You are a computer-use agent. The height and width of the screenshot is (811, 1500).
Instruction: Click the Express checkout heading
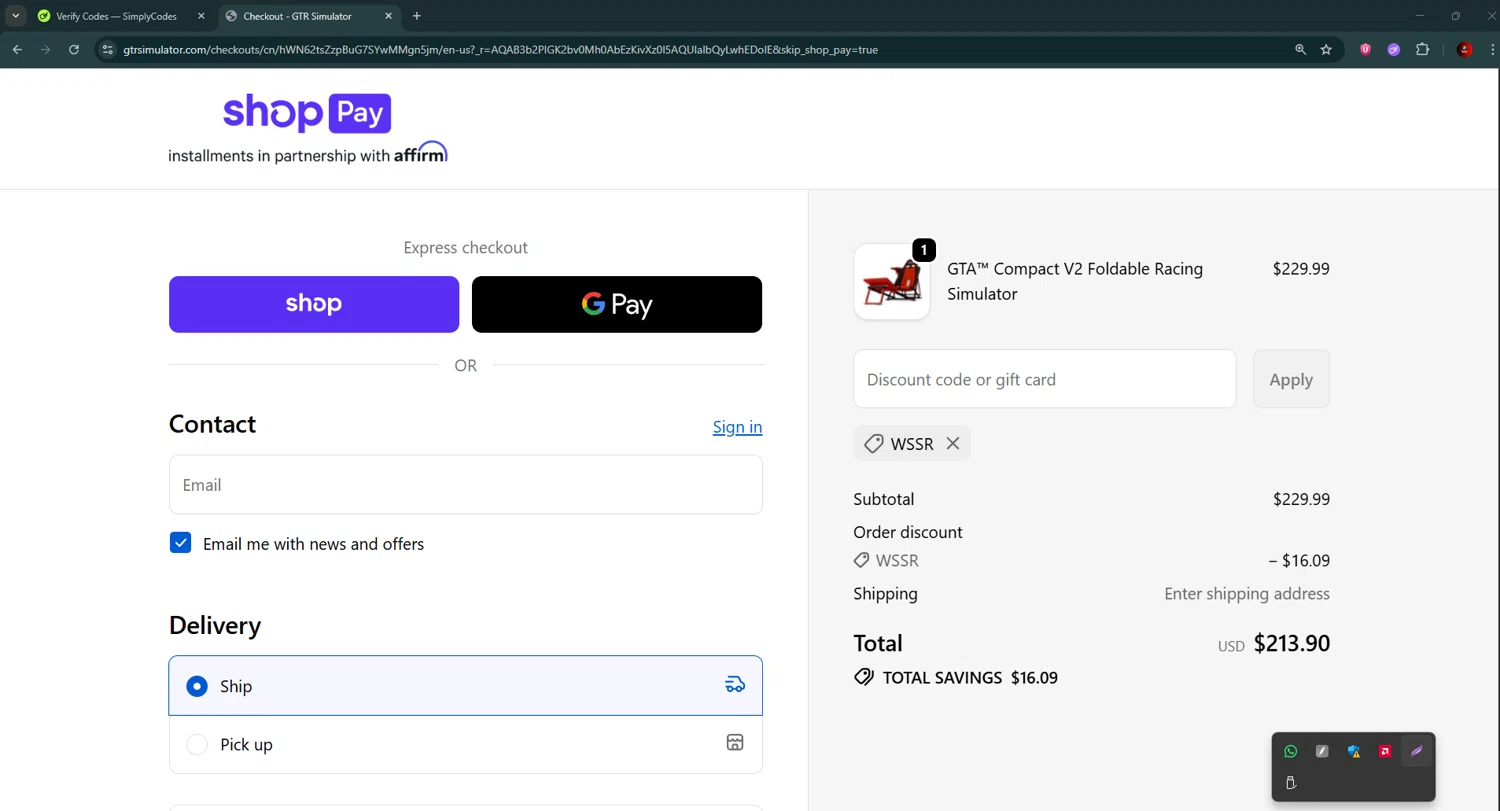tap(466, 247)
